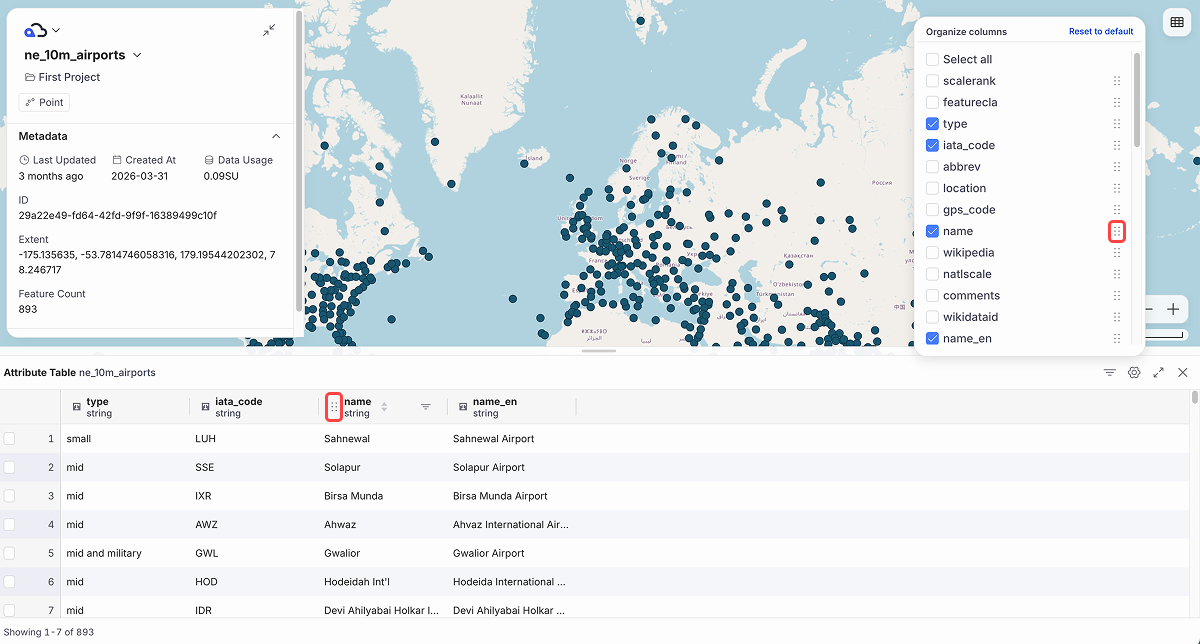
Task: Open the cloud logo dropdown menu
Action: (x=42, y=31)
